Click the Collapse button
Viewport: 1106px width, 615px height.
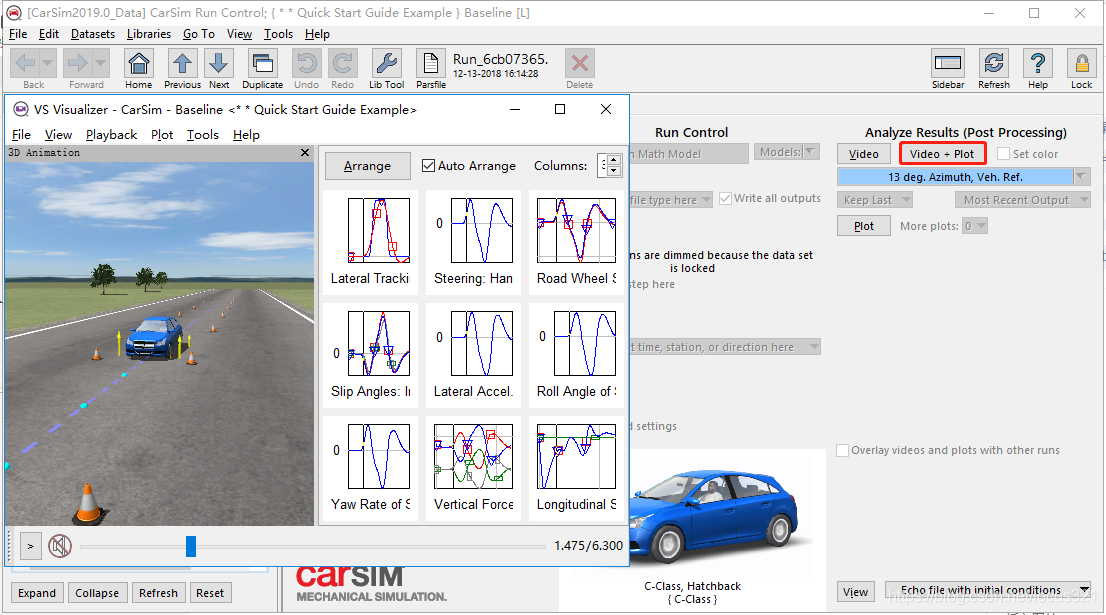tap(97, 593)
